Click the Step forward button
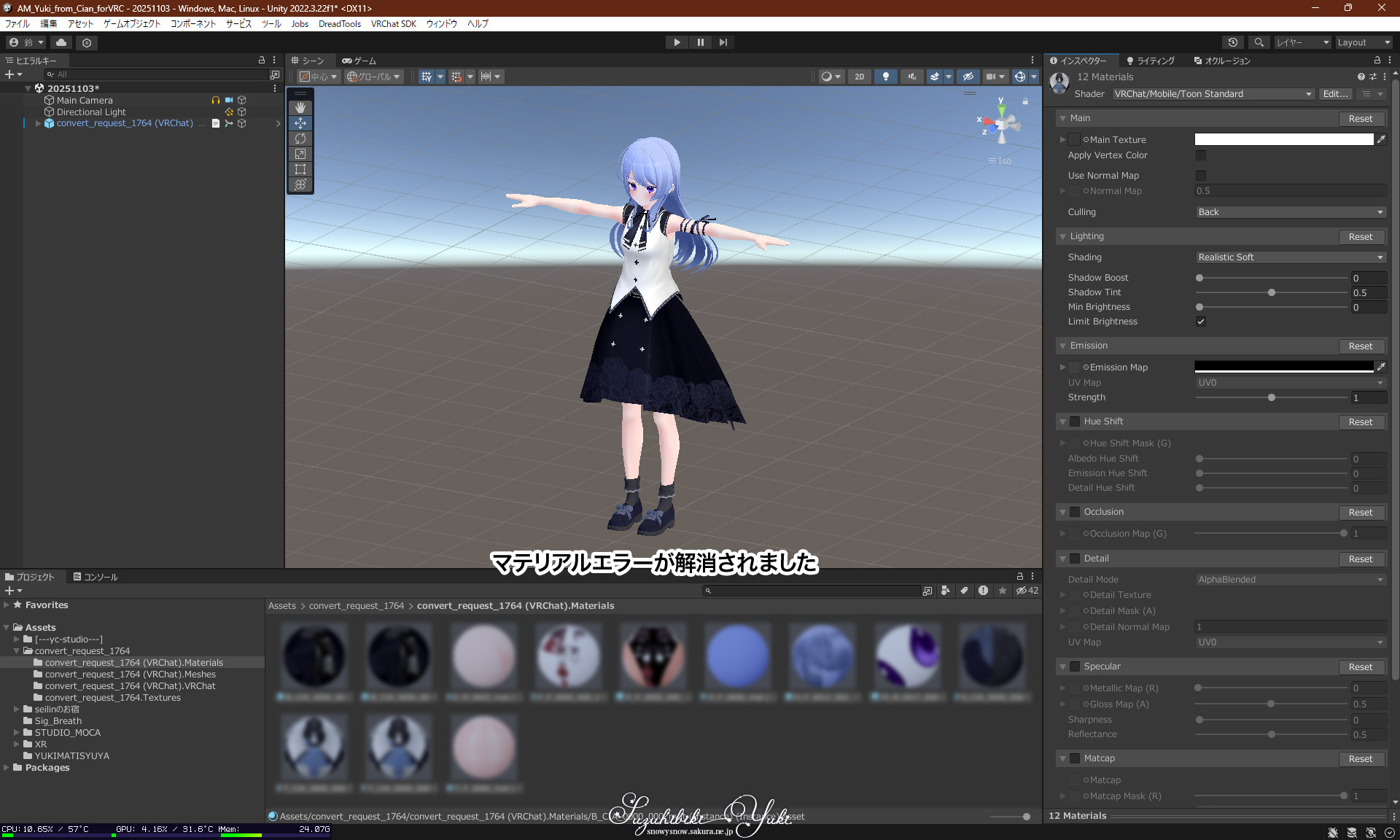 723,42
